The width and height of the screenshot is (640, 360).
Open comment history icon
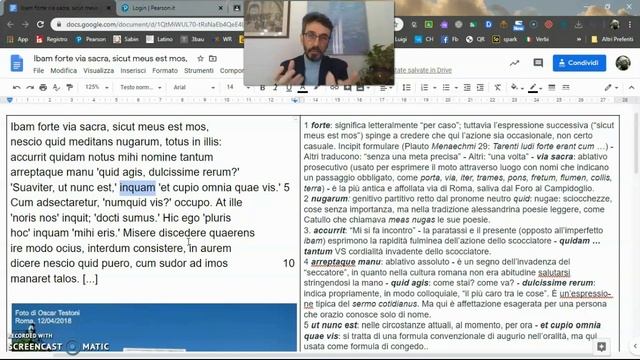(x=538, y=63)
